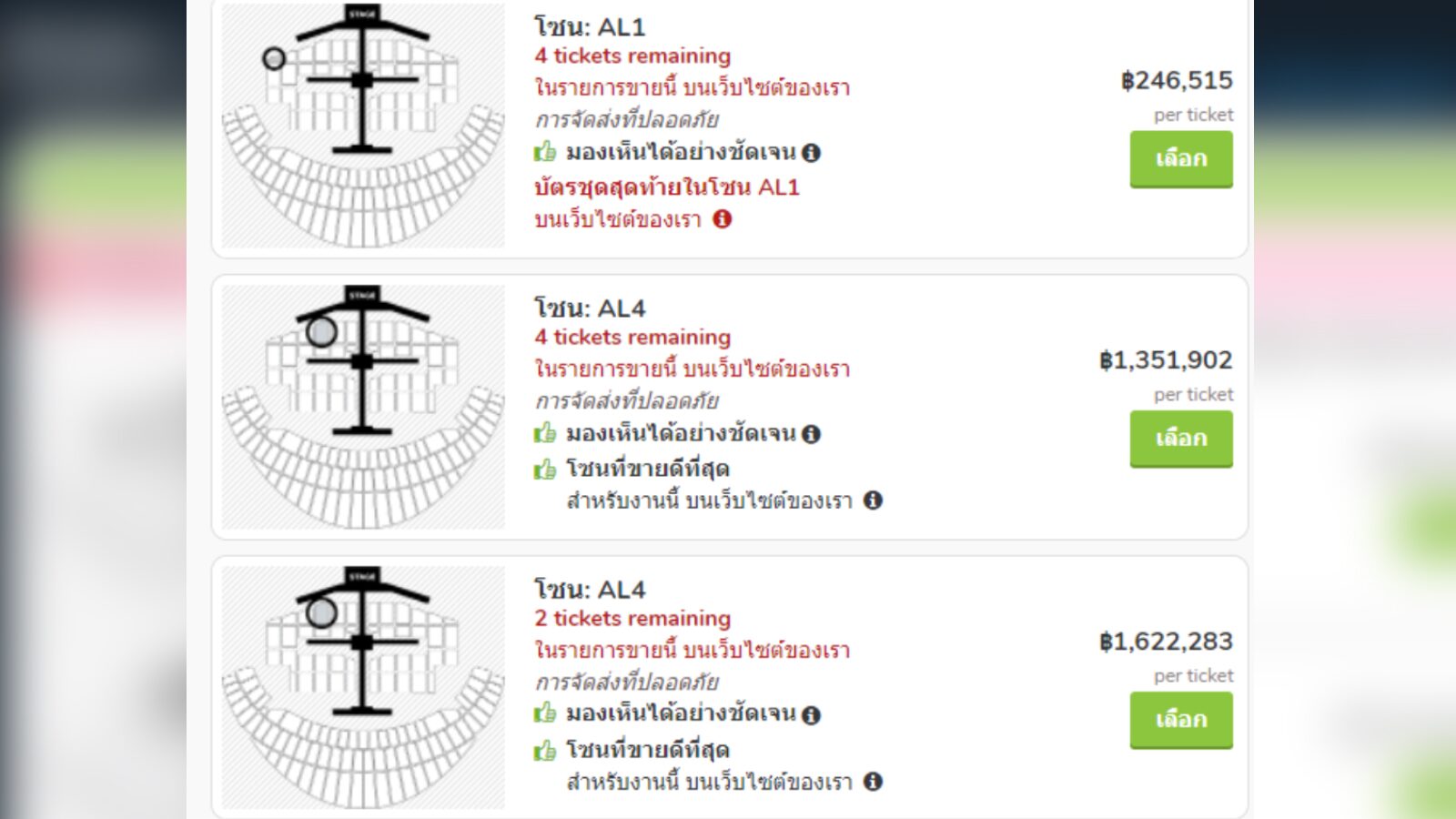The width and height of the screenshot is (1456, 819).
Task: Click '2 tickets remaining' text in AL4 listing
Action: pos(632,619)
